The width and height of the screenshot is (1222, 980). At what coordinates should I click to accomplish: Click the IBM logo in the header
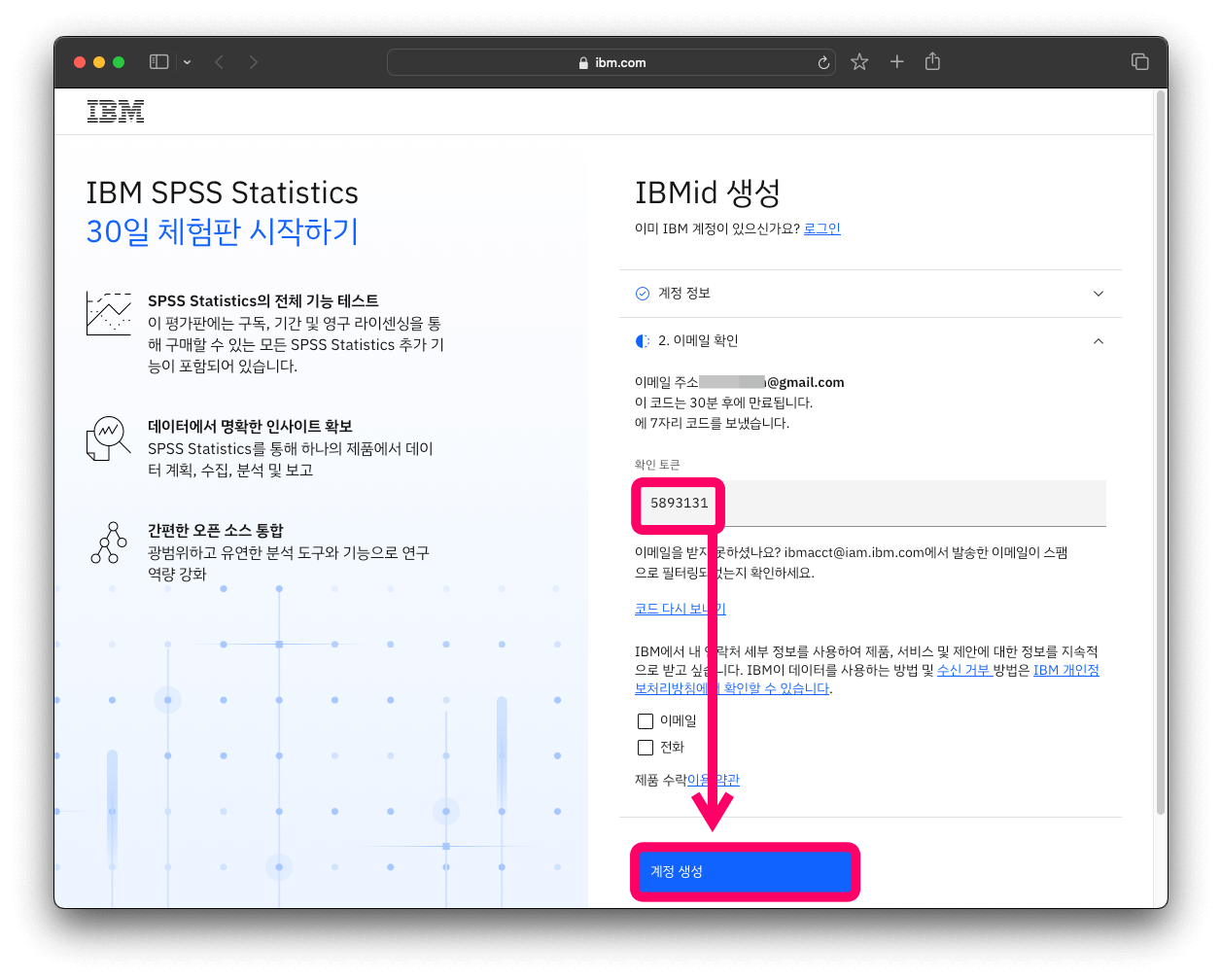click(x=115, y=112)
